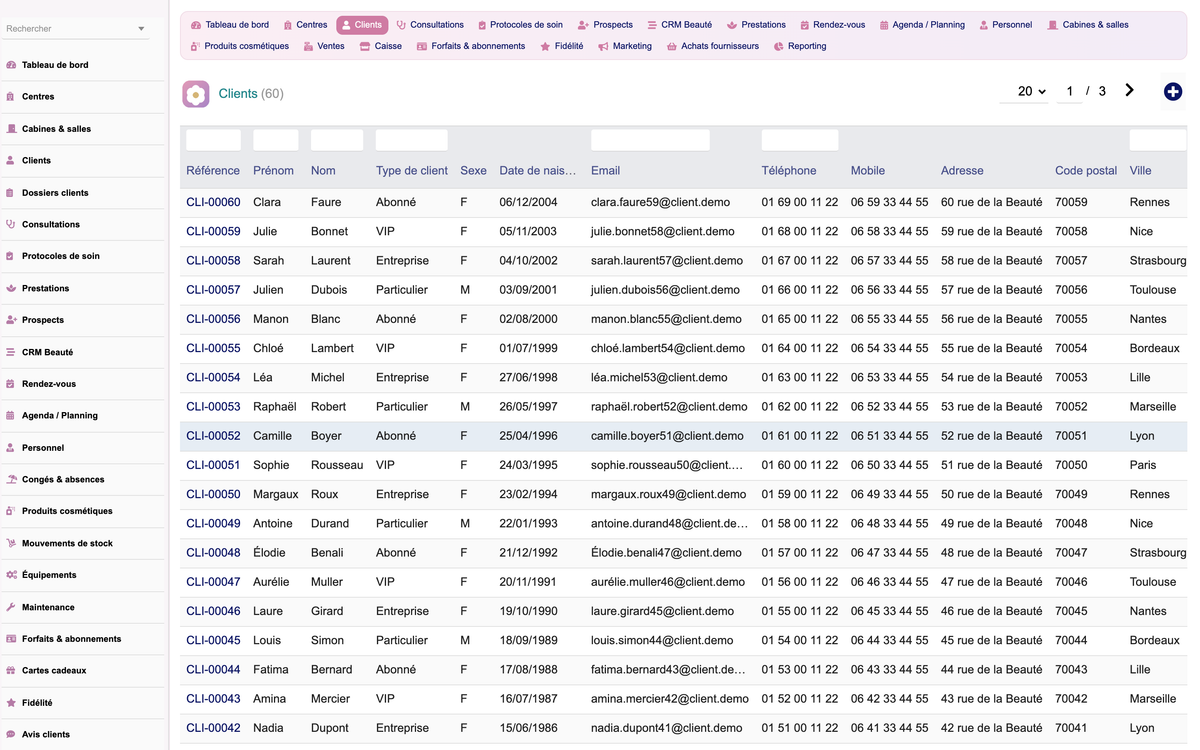Click the Cabines & salles sidebar icon
This screenshot has width=1200, height=750.
coord(11,129)
